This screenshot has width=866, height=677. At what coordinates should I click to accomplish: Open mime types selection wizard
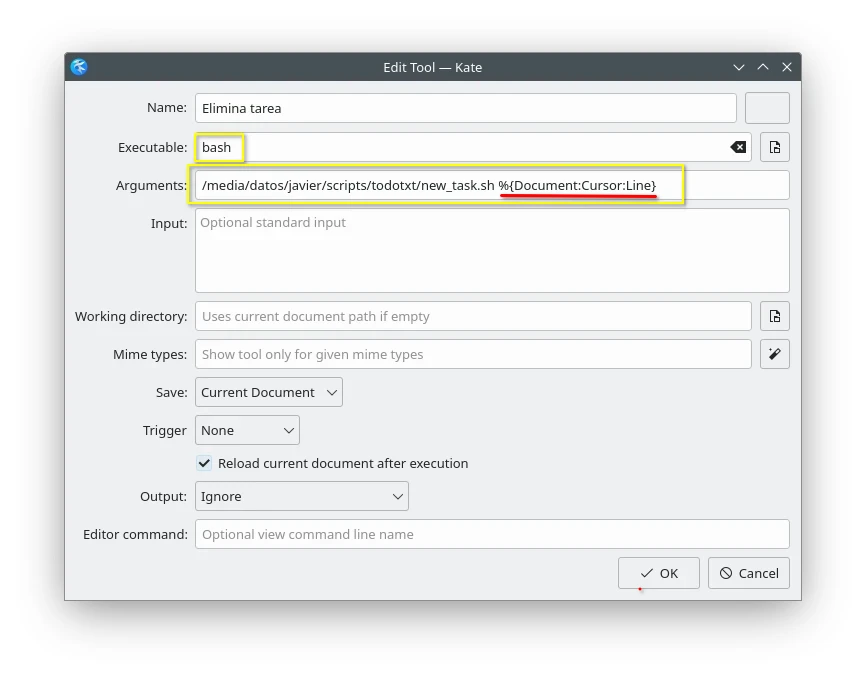(x=775, y=354)
